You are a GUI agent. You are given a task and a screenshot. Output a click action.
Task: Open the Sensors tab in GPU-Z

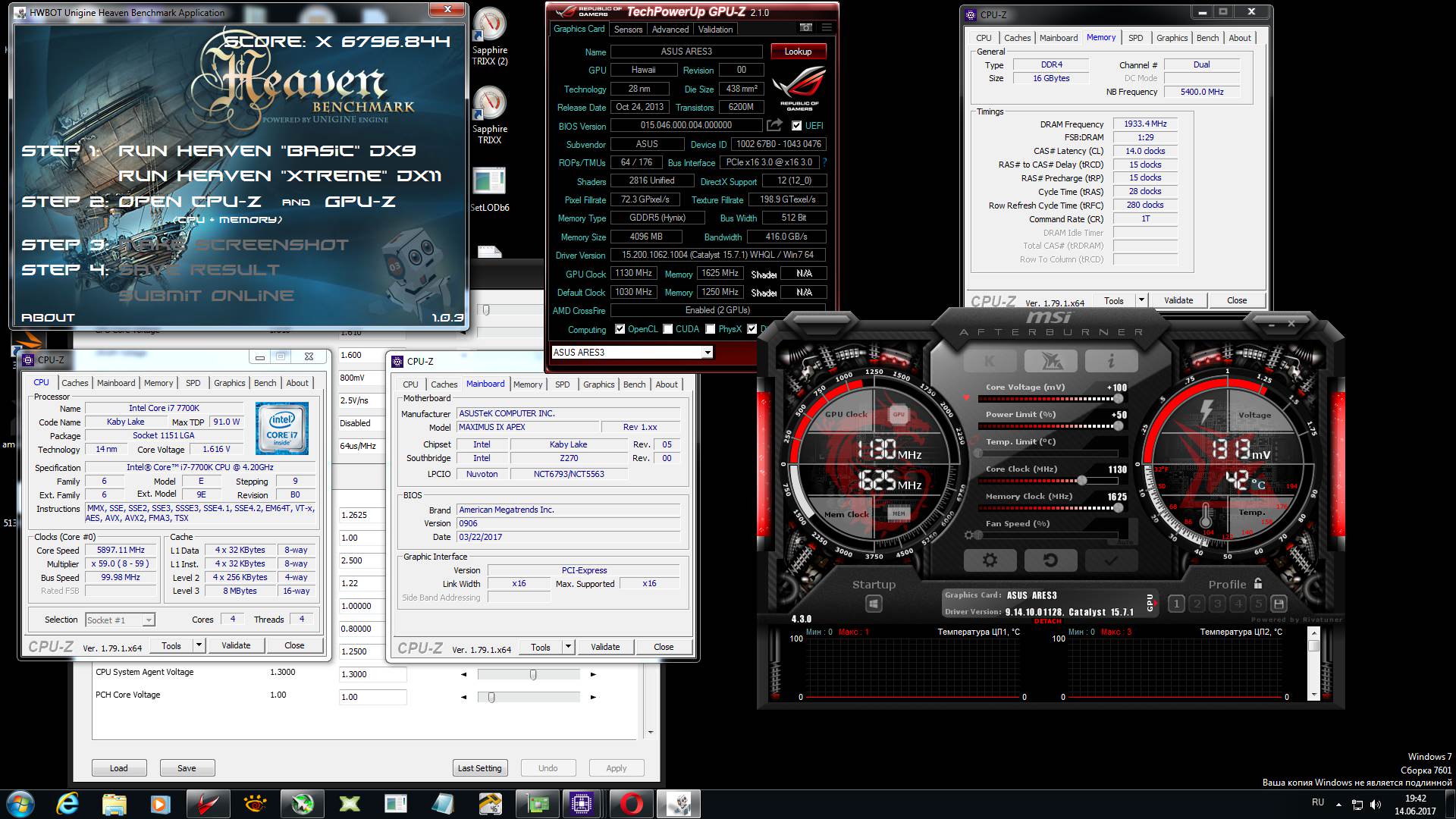(x=628, y=30)
